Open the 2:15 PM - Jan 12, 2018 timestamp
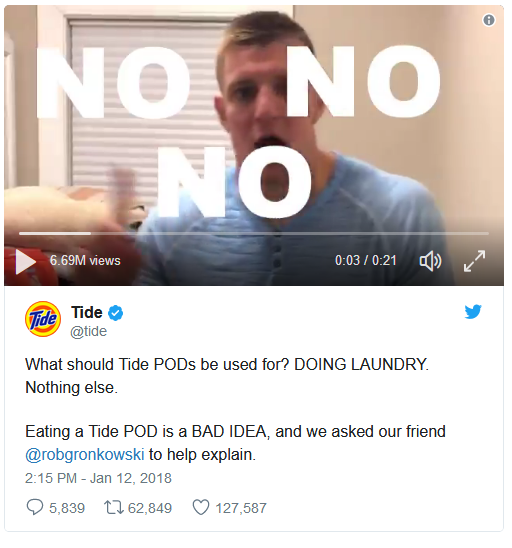Image resolution: width=512 pixels, height=548 pixels. tap(98, 478)
